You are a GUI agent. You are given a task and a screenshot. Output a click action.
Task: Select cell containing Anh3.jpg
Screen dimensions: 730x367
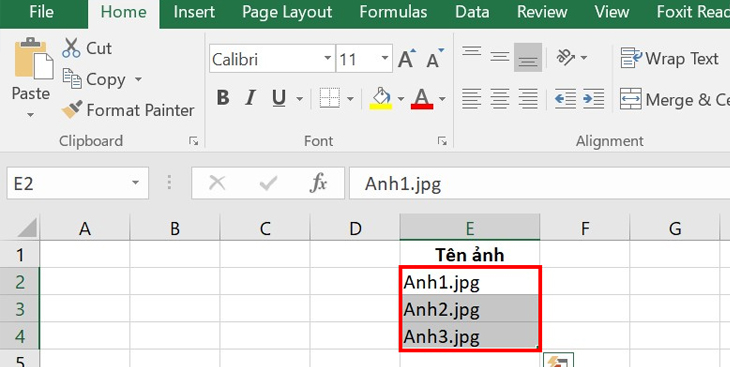470,335
